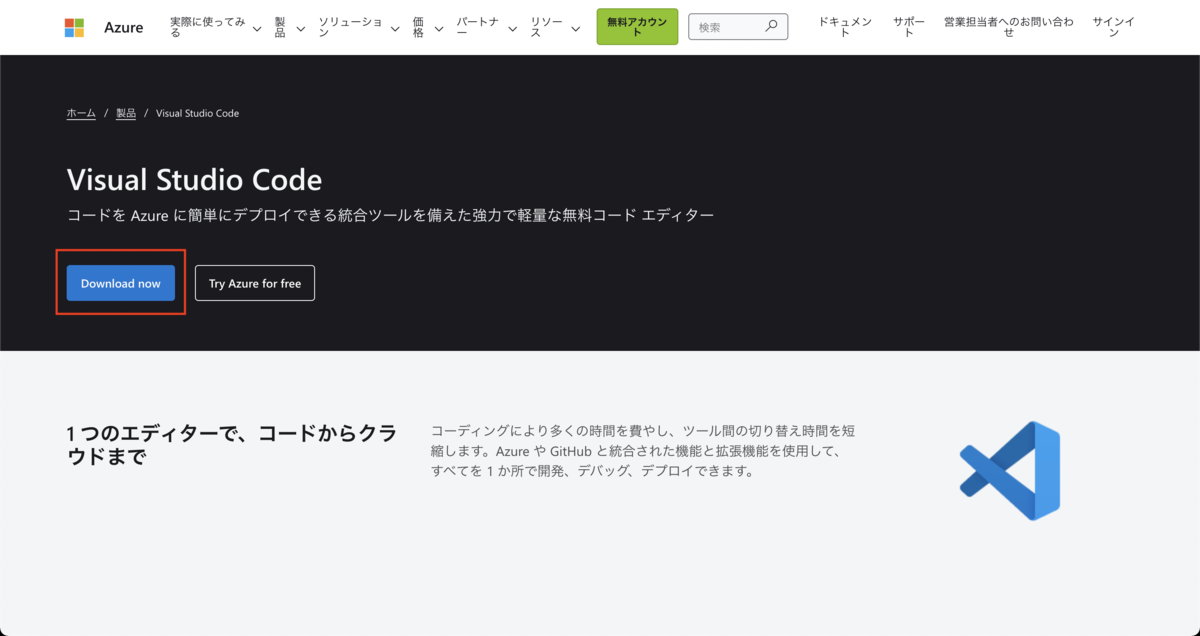Go to ホーム breadcrumb
Viewport: 1200px width, 636px height.
[x=81, y=113]
